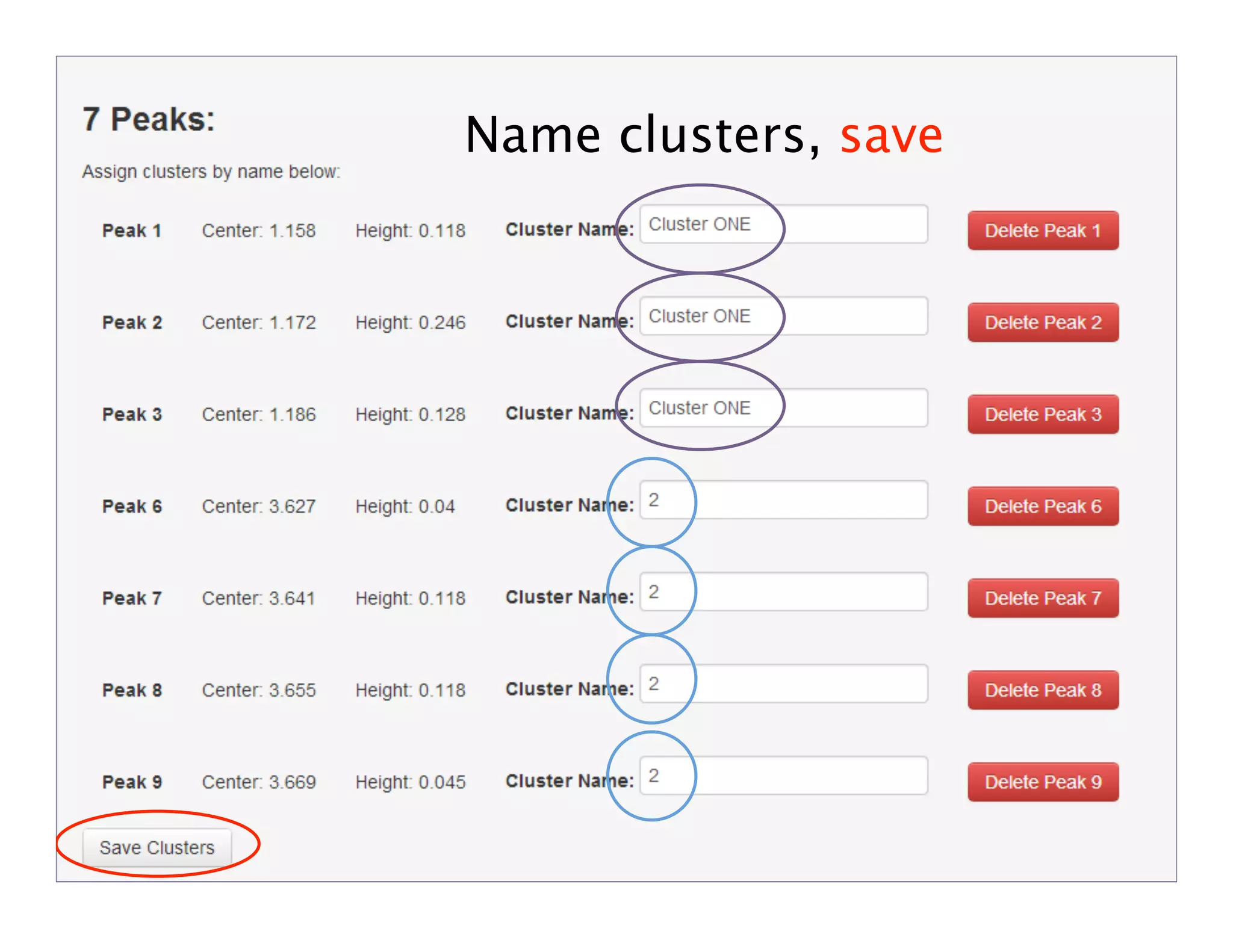Click Peak 6 Cluster Name input
This screenshot has width=1233, height=952.
[x=783, y=499]
